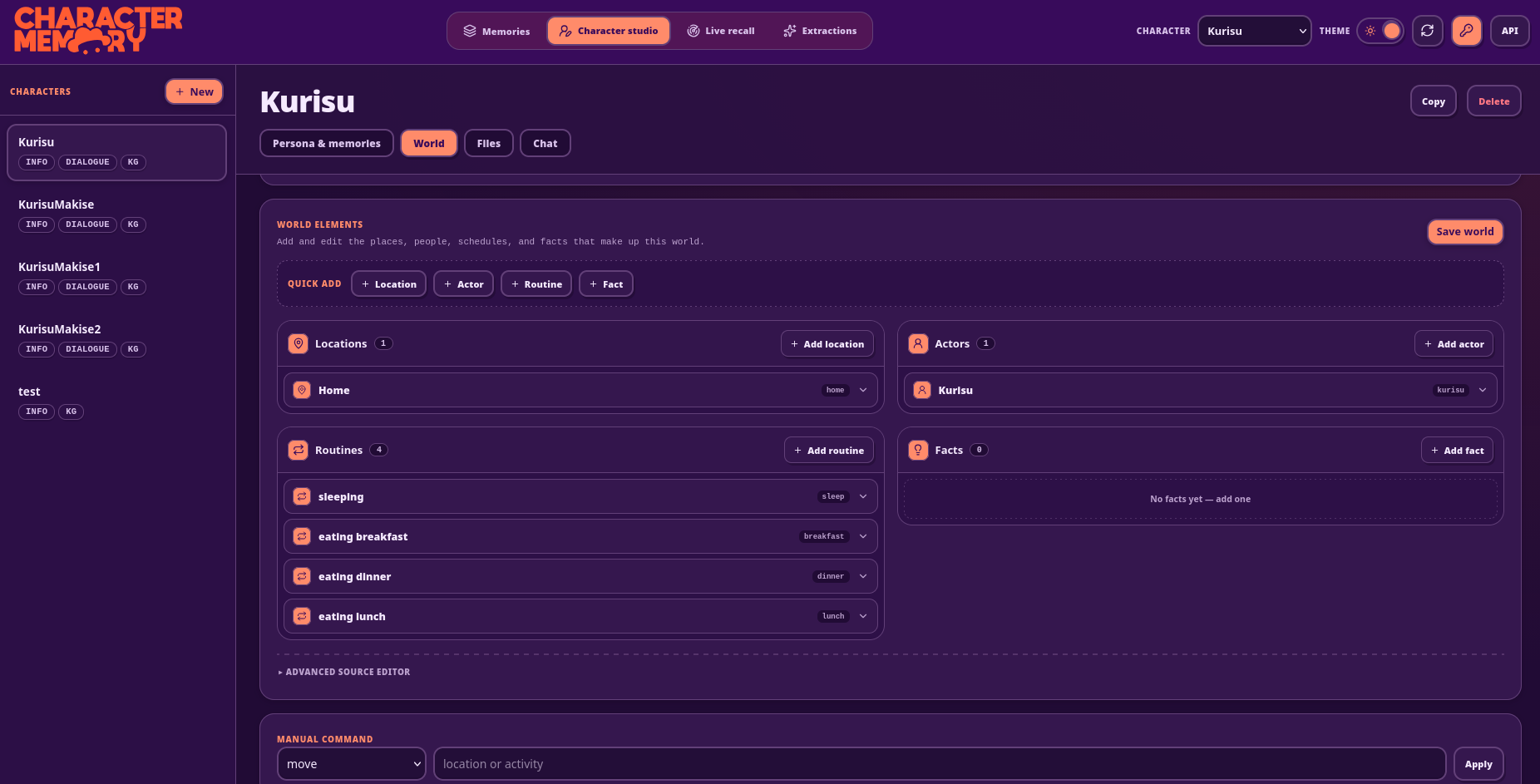The image size is (1540, 784).
Task: Open the move command dropdown
Action: coord(351,764)
